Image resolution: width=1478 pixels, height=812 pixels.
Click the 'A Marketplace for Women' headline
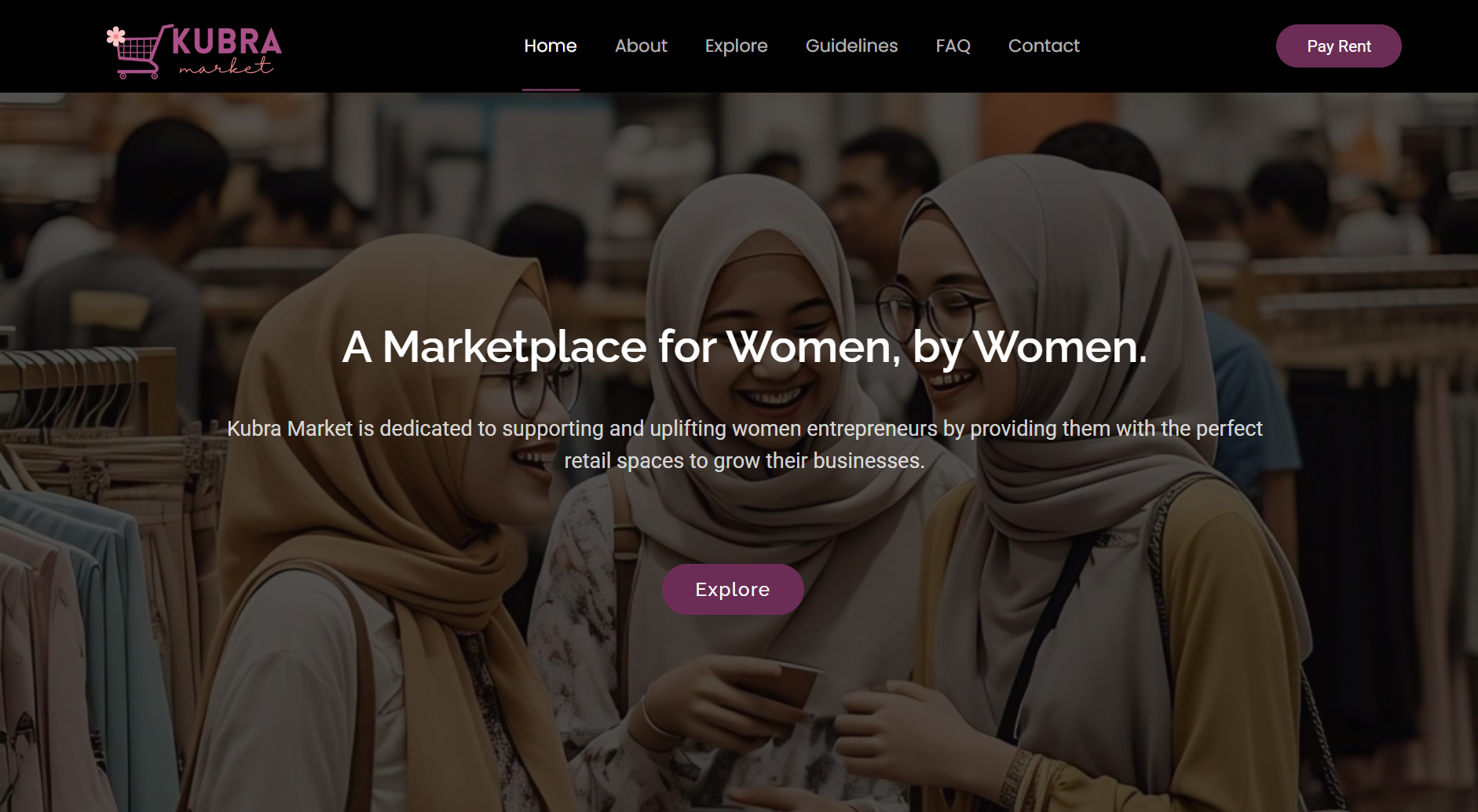coord(744,347)
